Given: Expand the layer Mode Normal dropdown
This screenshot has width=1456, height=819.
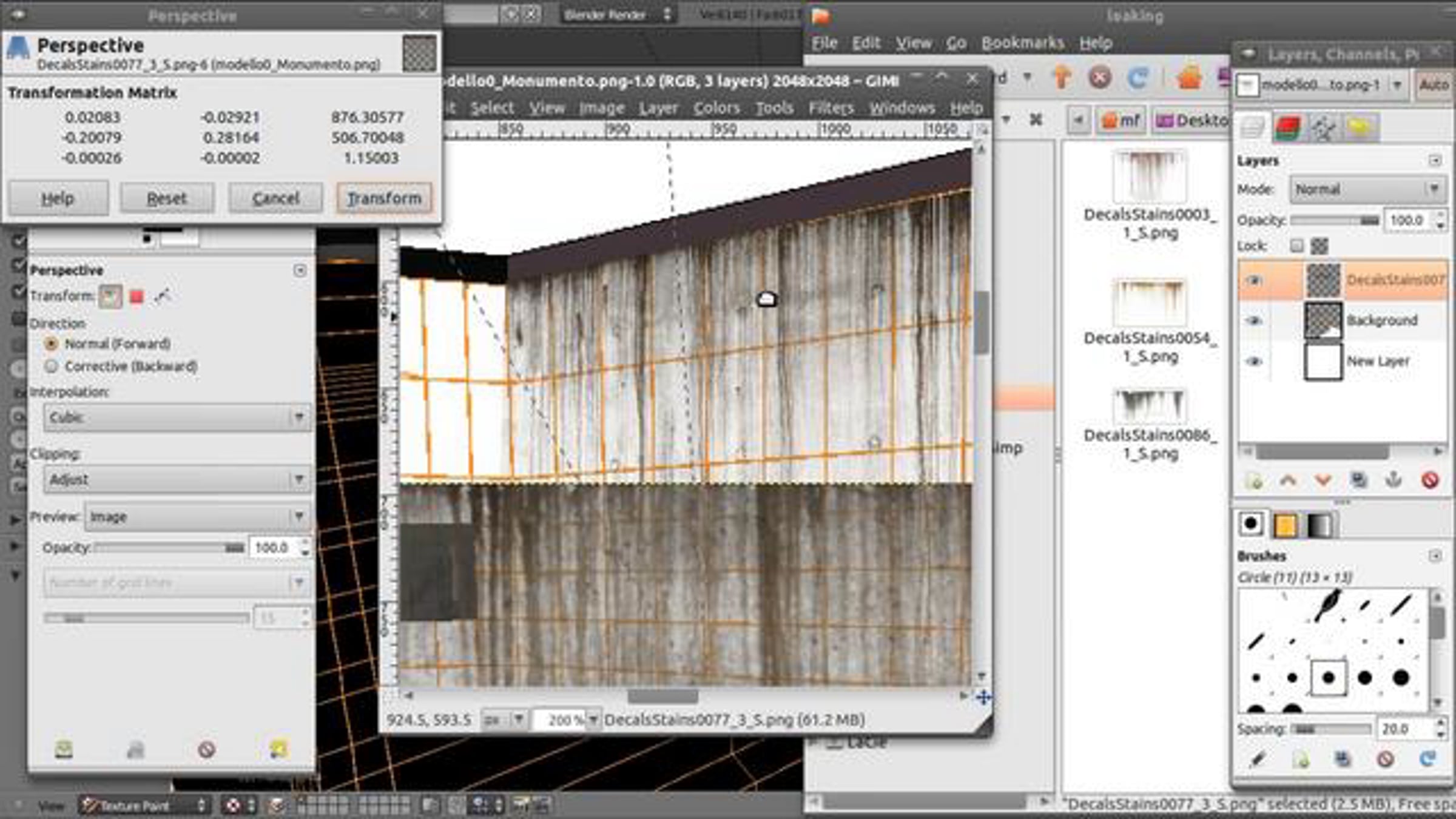Looking at the screenshot, I should pos(1367,189).
